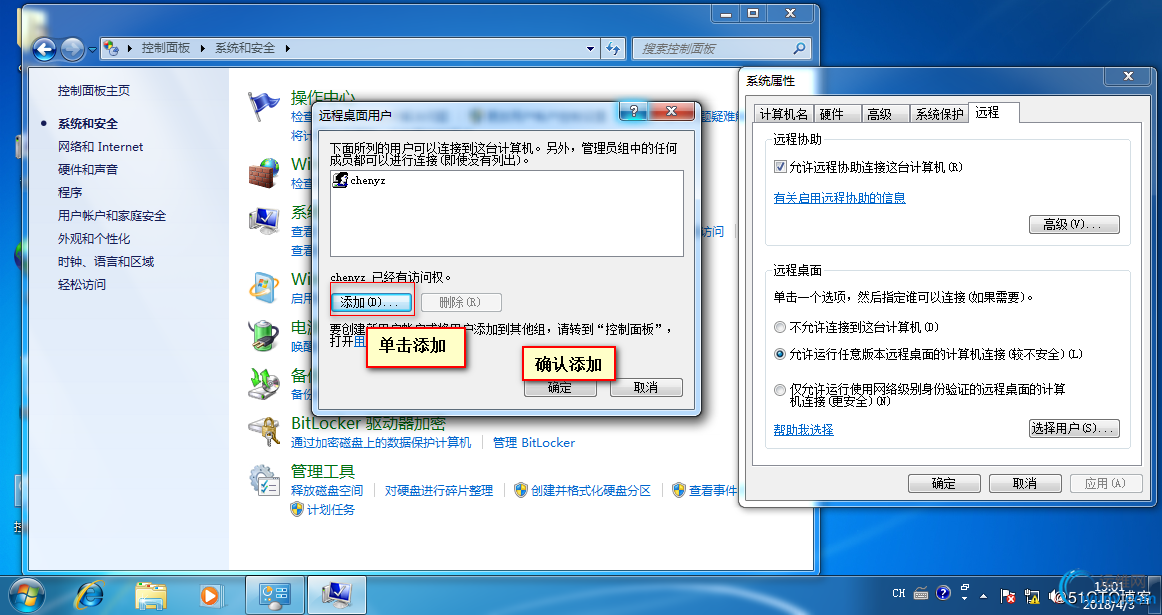Launch Internet Explorer from the taskbar
This screenshot has width=1162, height=615.
coord(90,595)
